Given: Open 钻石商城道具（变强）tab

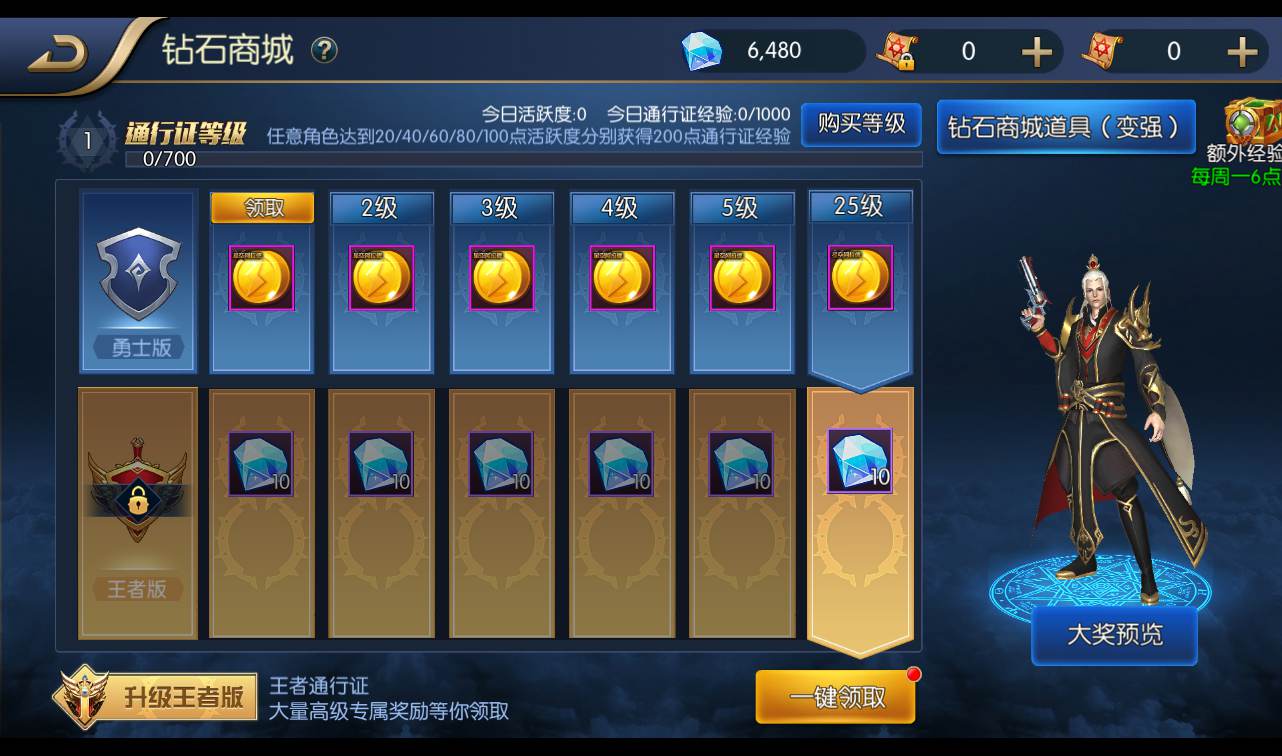Looking at the screenshot, I should (1066, 127).
